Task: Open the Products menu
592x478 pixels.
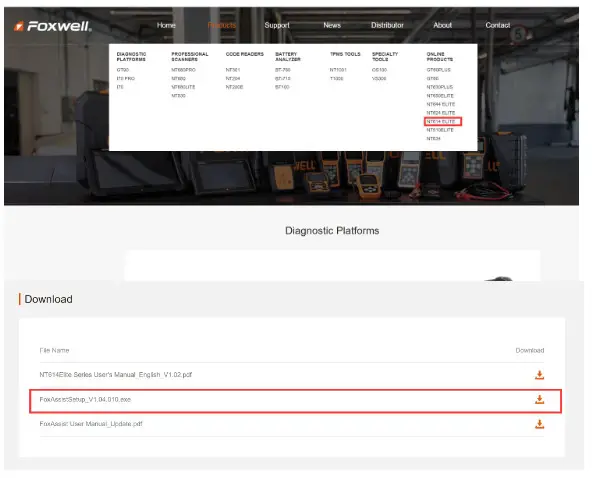Action: click(223, 25)
